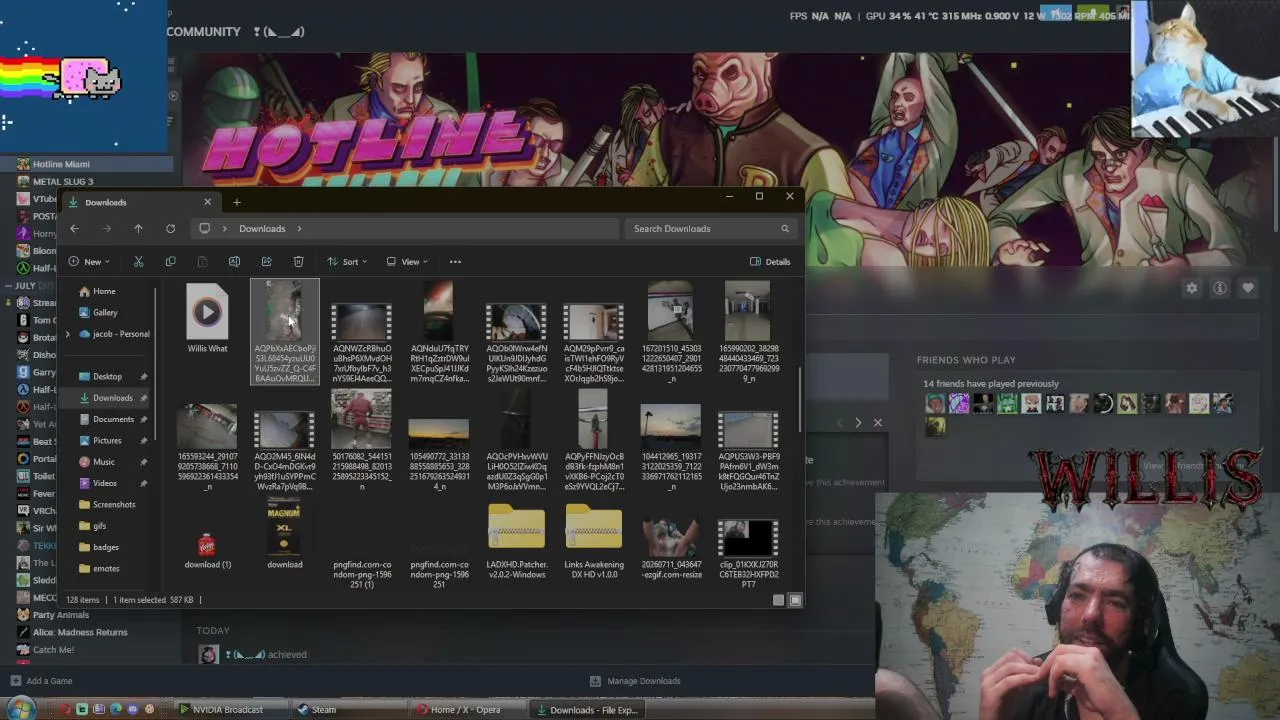Expand breadcrumb chevron after Downloads
Viewport: 1280px width, 720px height.
tap(298, 229)
